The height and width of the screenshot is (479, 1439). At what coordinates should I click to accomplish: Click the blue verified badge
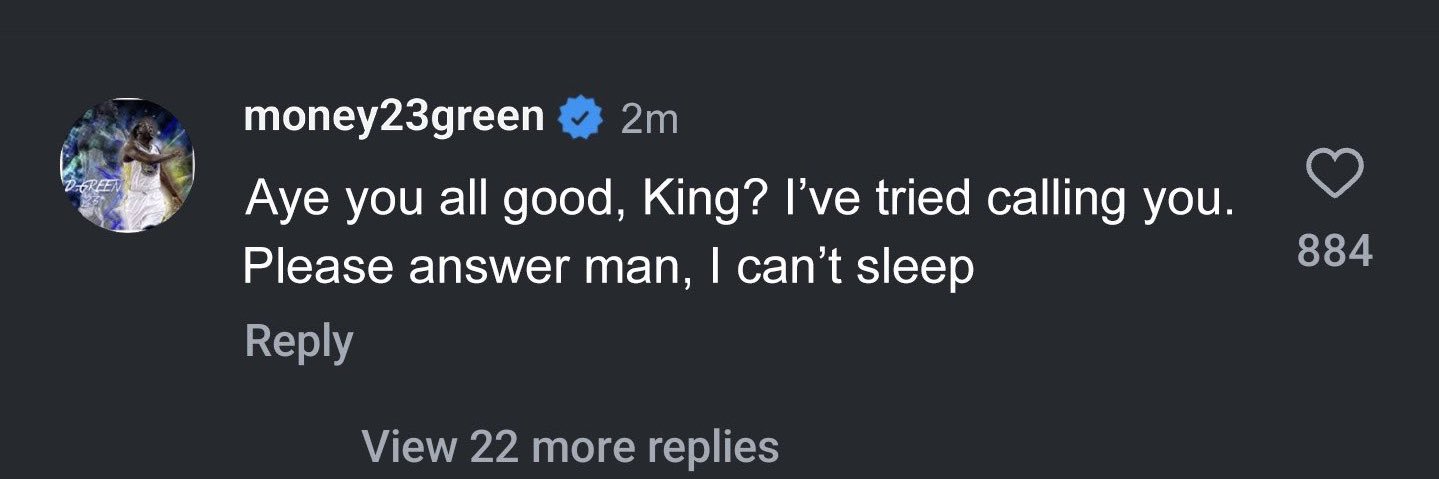click(581, 119)
